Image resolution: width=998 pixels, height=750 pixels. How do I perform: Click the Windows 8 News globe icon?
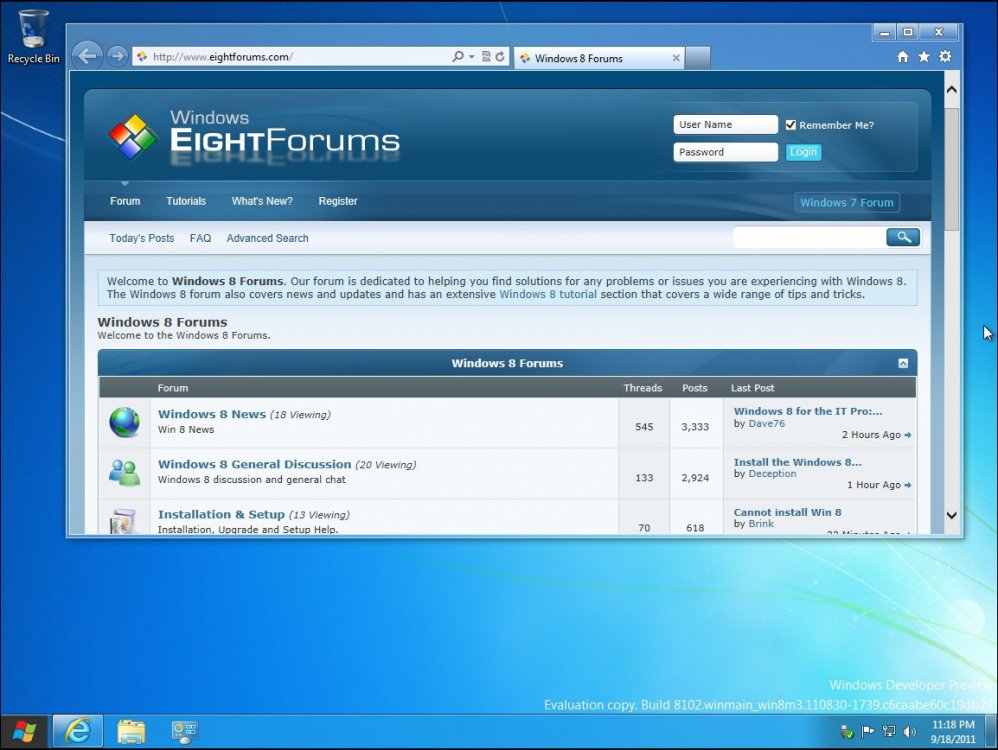(x=123, y=422)
